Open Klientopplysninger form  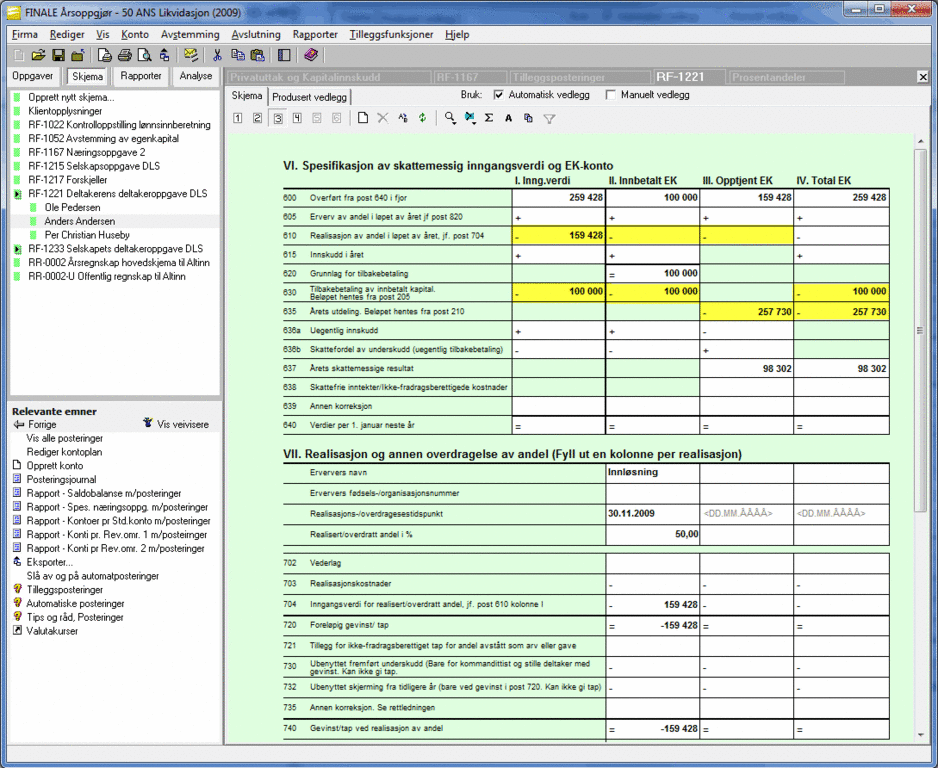point(65,111)
